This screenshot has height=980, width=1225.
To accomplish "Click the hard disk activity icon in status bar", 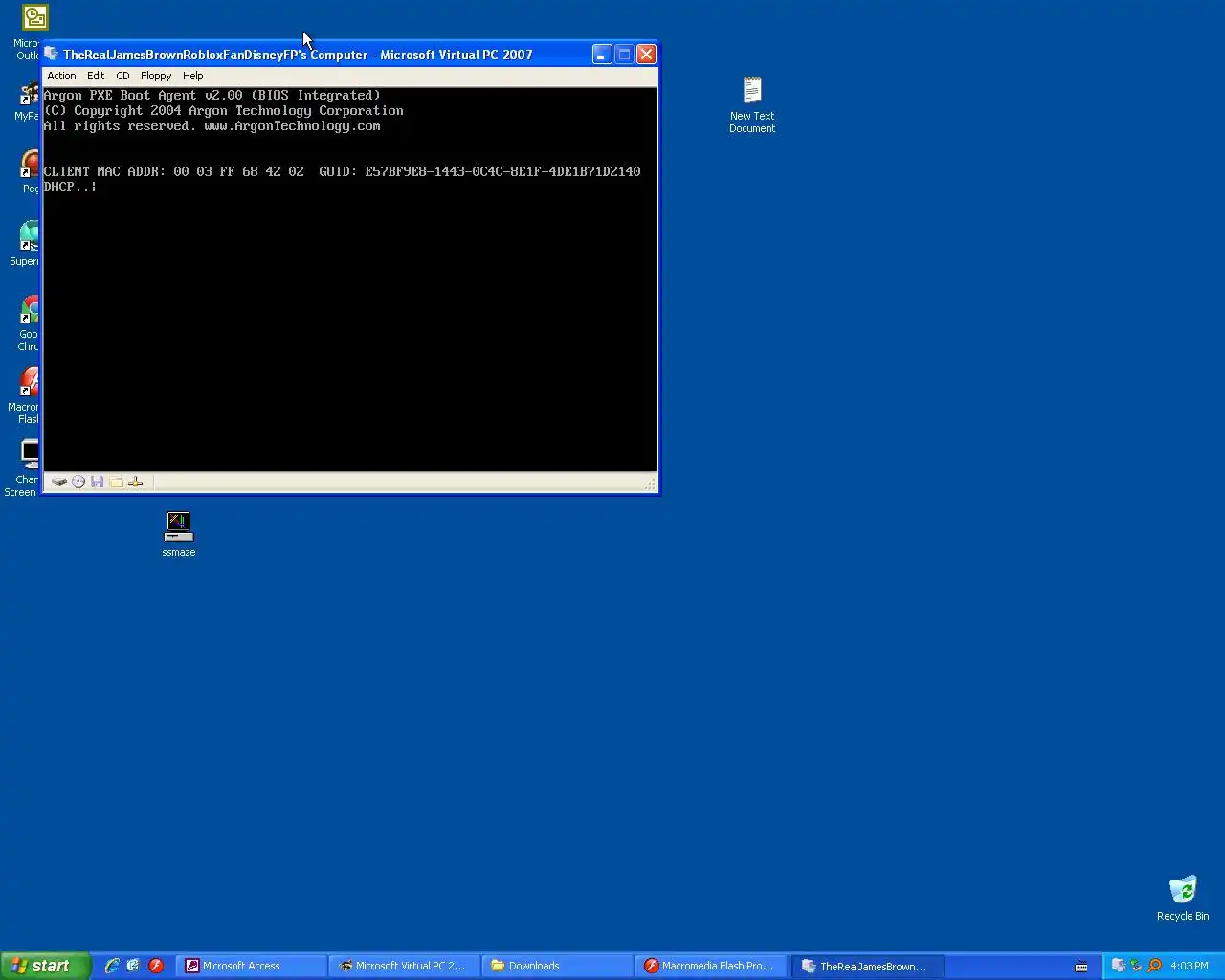I will 59,481.
